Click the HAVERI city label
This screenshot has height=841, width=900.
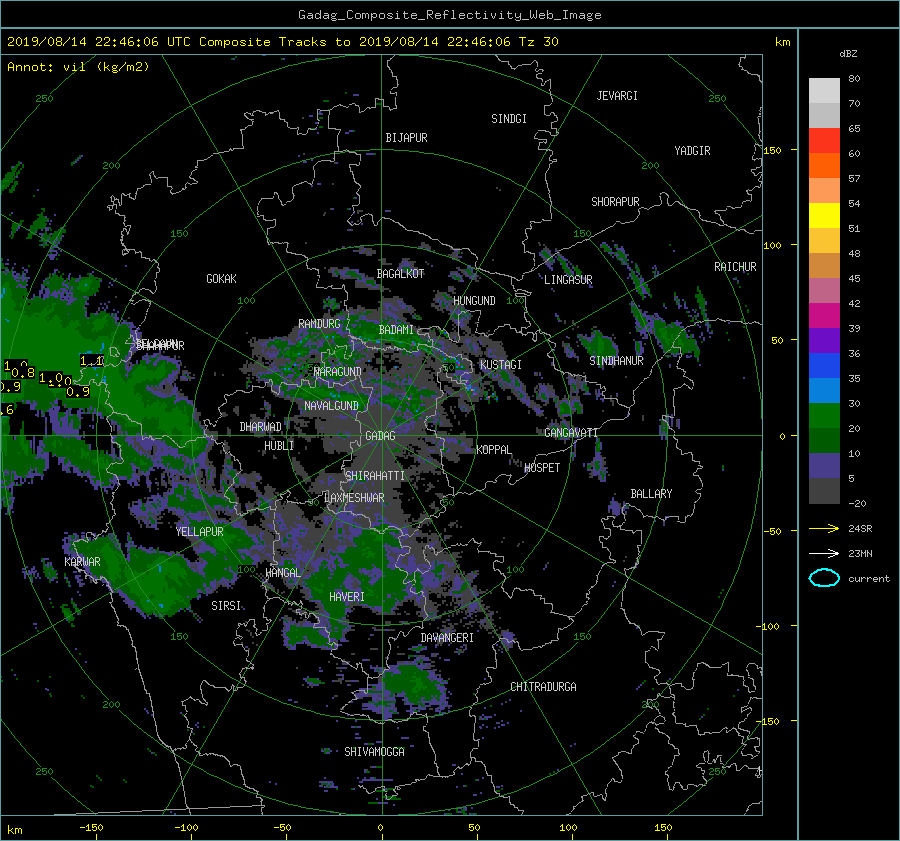click(347, 597)
